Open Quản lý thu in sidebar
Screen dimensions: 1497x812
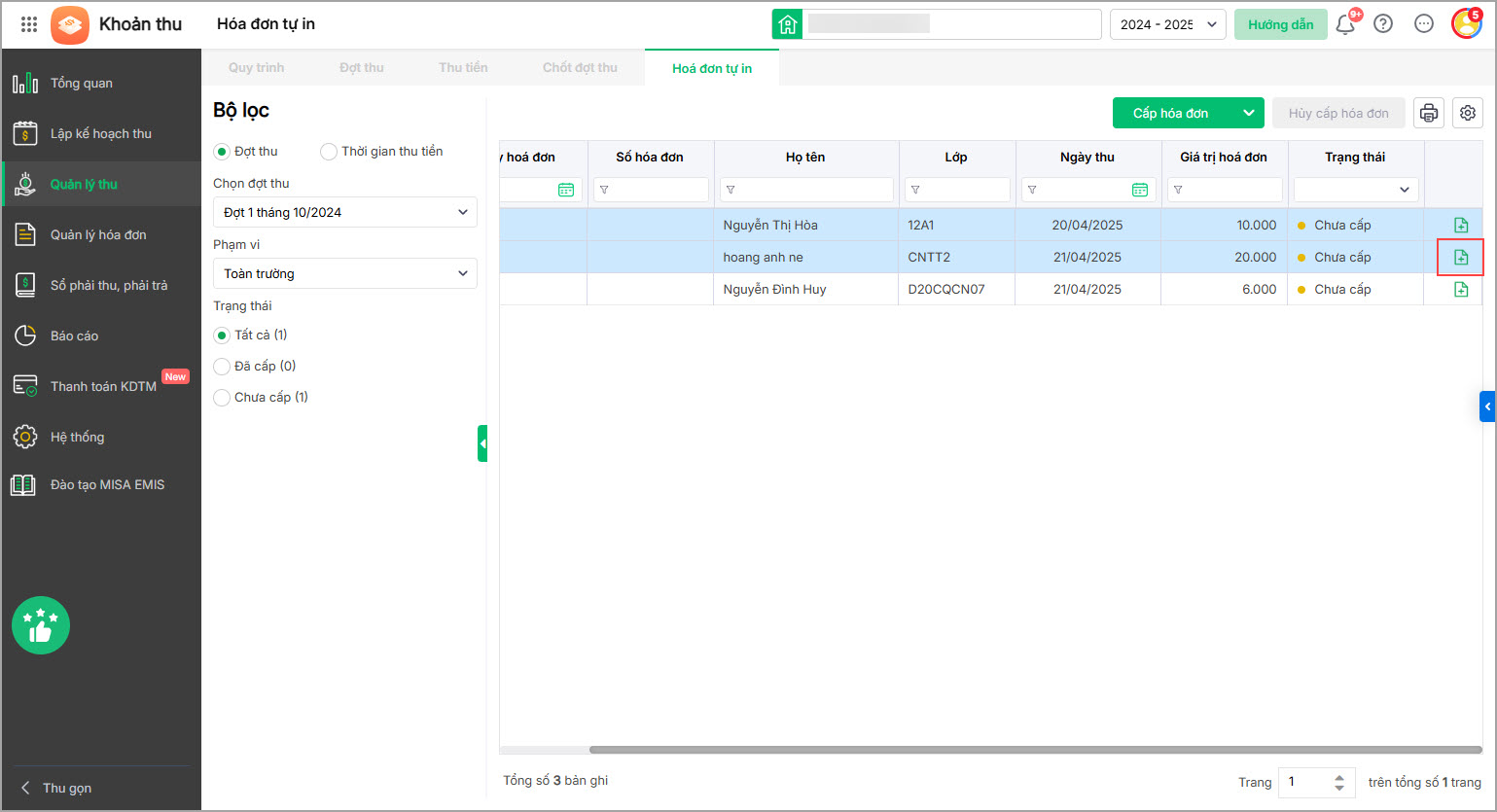tap(101, 184)
